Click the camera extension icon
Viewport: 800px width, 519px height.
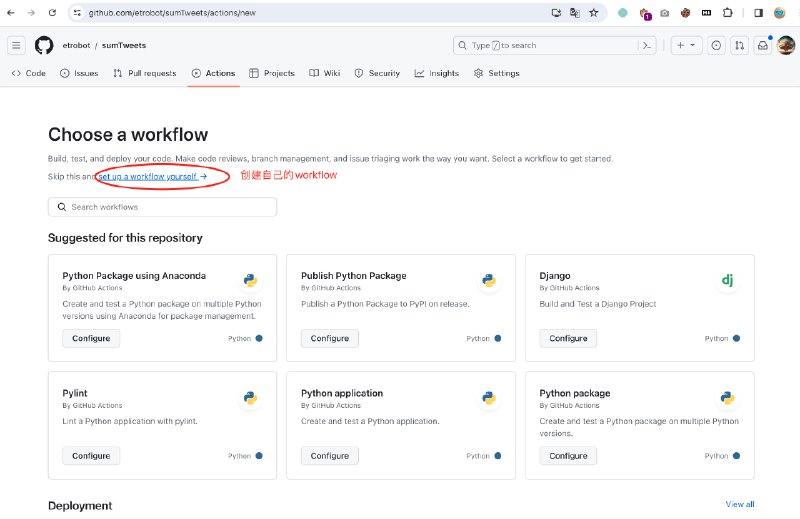[664, 13]
